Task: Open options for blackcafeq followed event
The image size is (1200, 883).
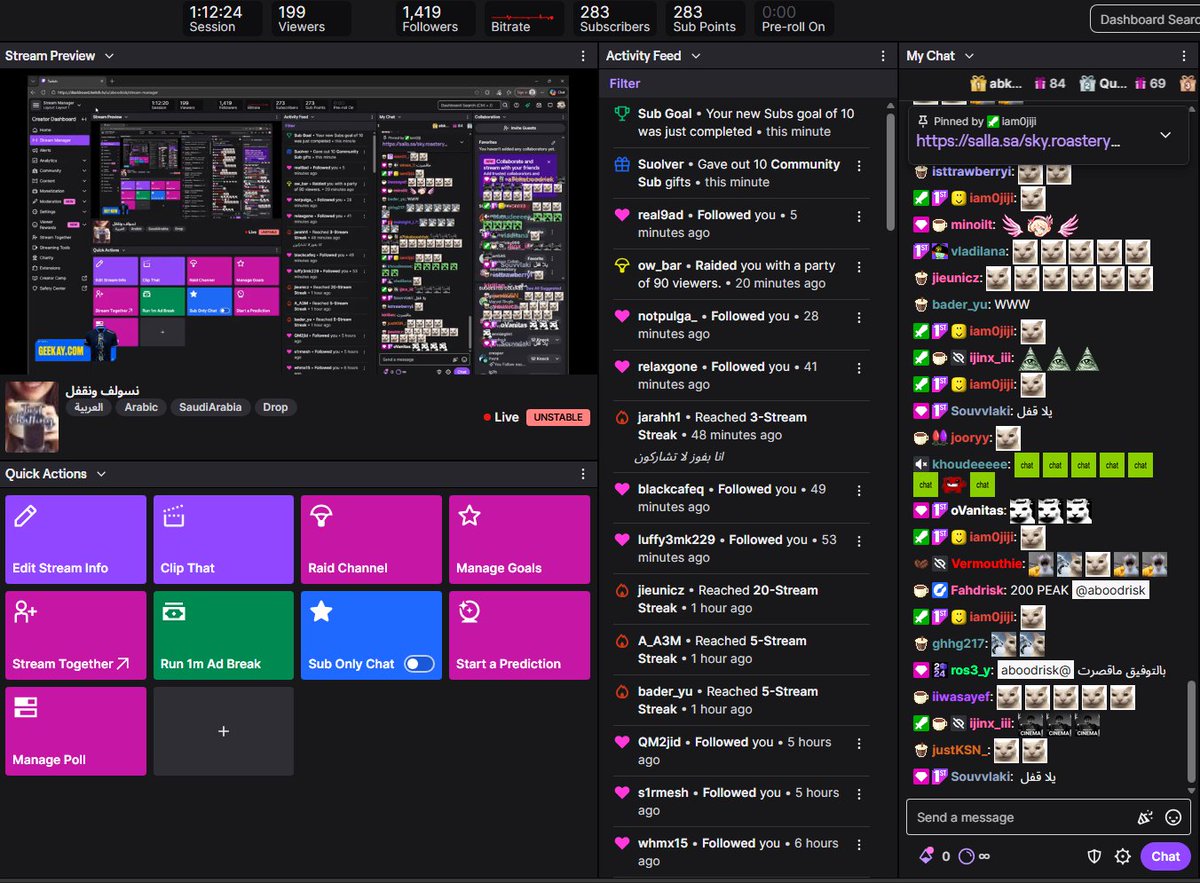Action: pos(859,491)
